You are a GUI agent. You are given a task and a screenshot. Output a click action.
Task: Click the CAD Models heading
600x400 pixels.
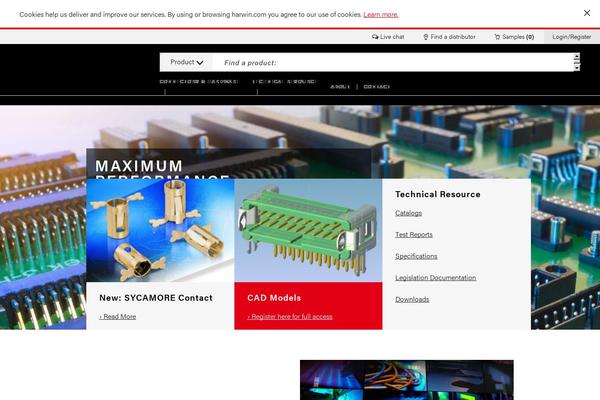(x=274, y=298)
